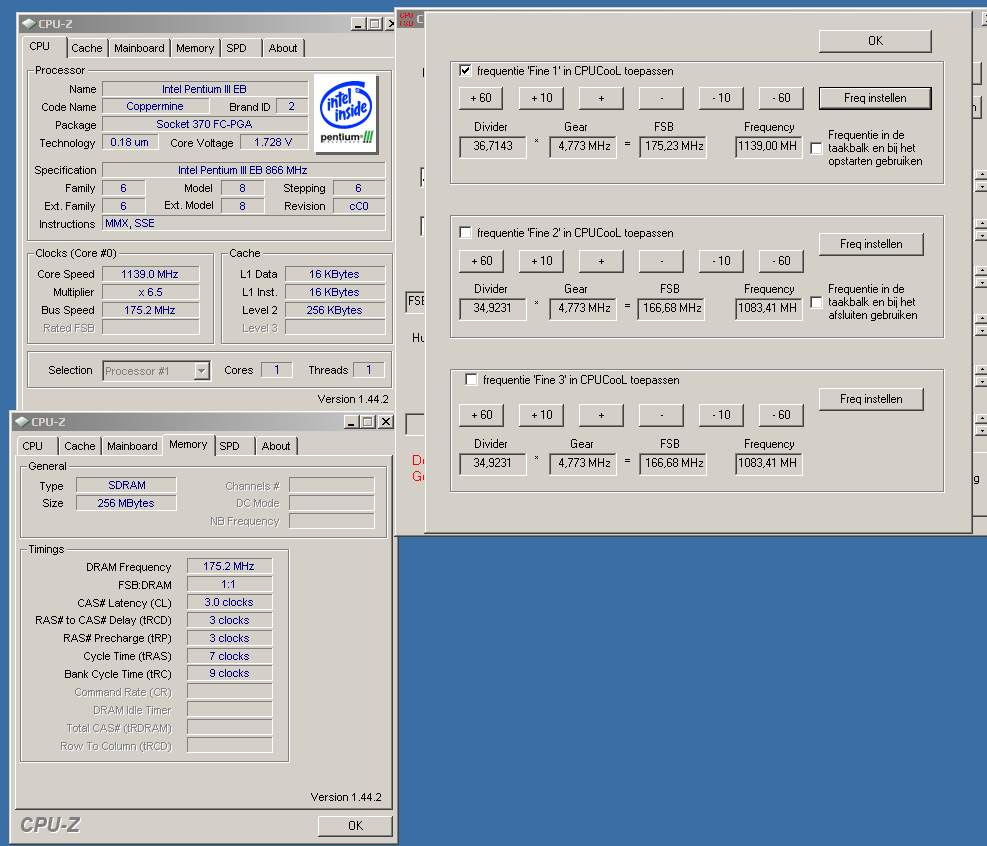Switch to About tab in lower CPU-Z window
This screenshot has width=987, height=846.
[x=276, y=446]
